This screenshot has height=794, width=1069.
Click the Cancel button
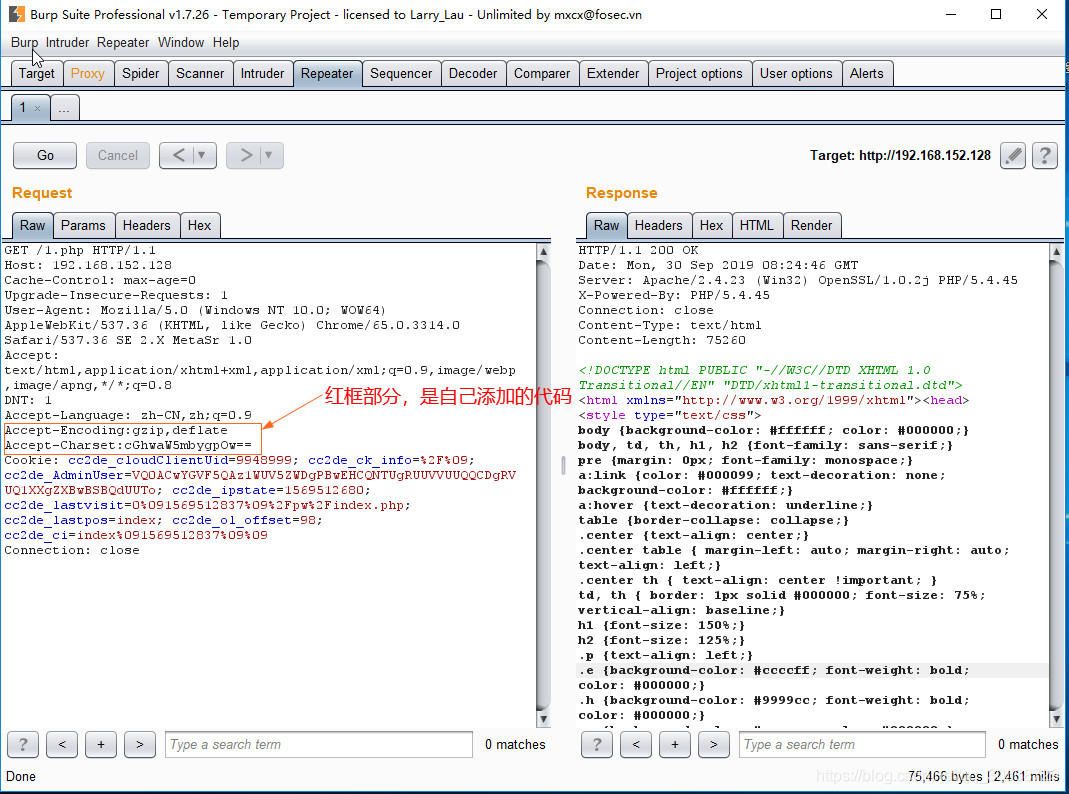pos(118,155)
